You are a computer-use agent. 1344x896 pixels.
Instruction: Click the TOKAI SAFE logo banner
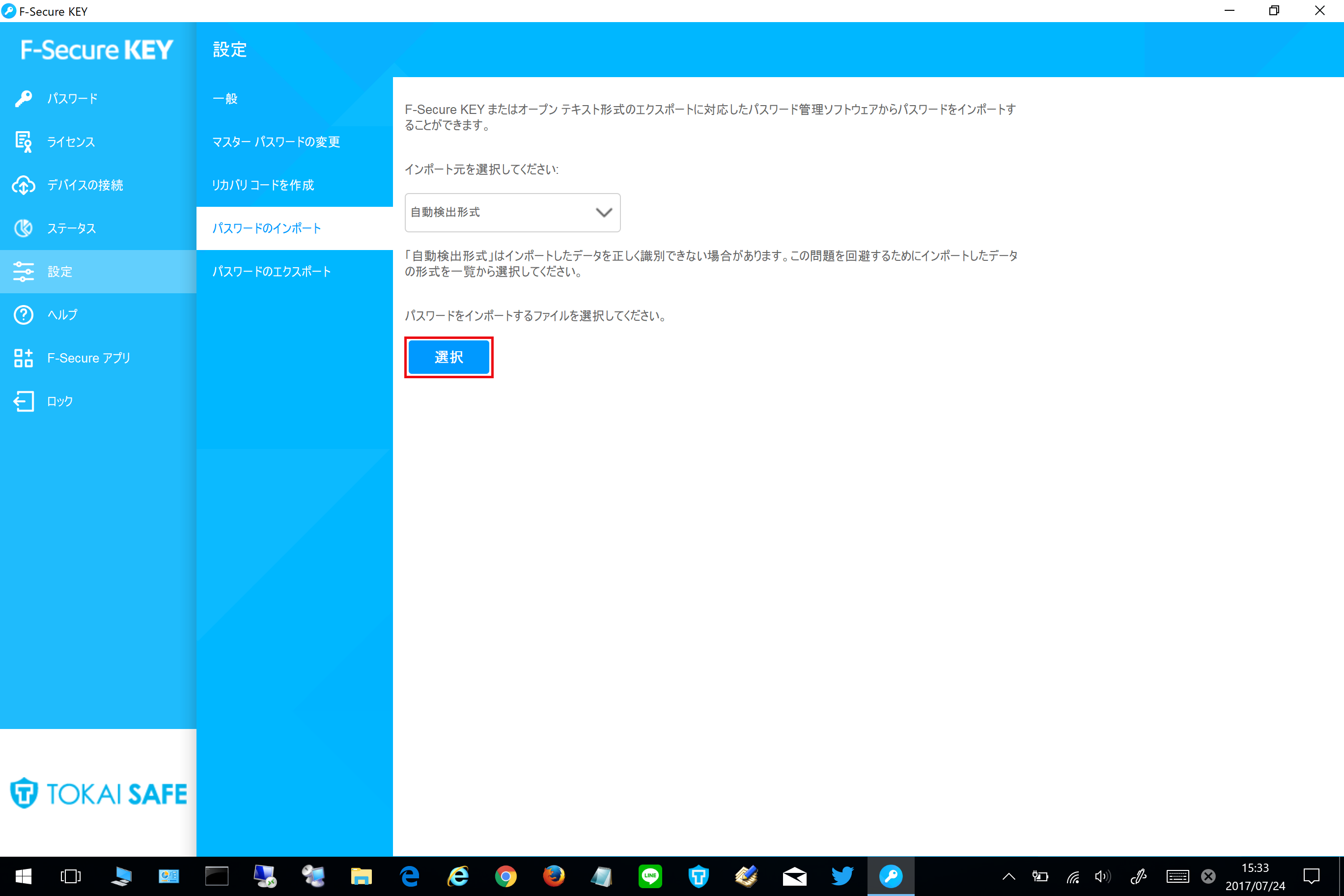tap(98, 793)
